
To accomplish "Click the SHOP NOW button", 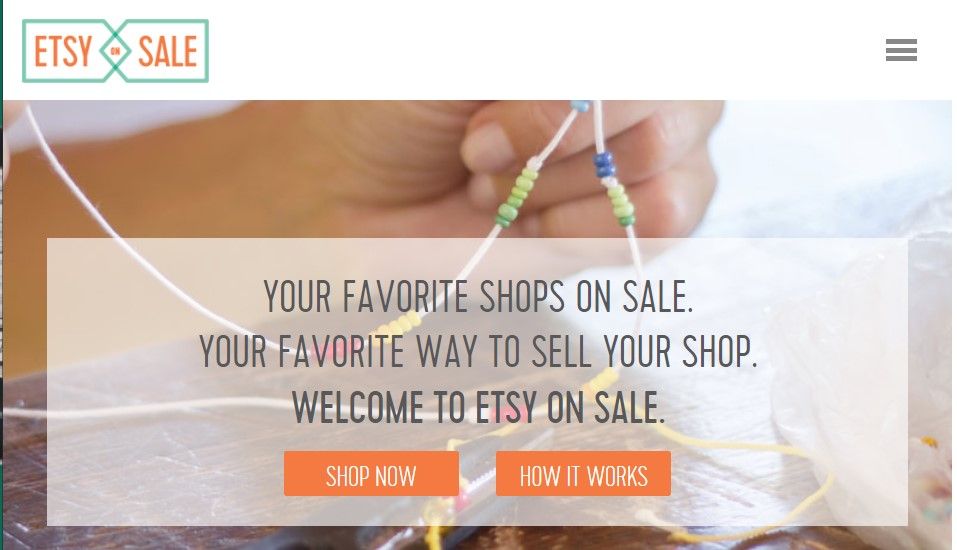I will [371, 474].
